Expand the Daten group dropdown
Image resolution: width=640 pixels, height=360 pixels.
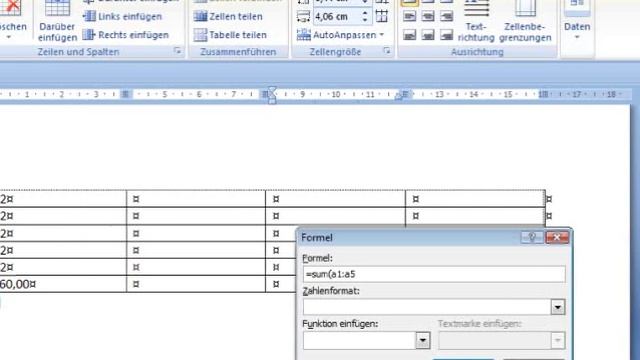(x=577, y=21)
